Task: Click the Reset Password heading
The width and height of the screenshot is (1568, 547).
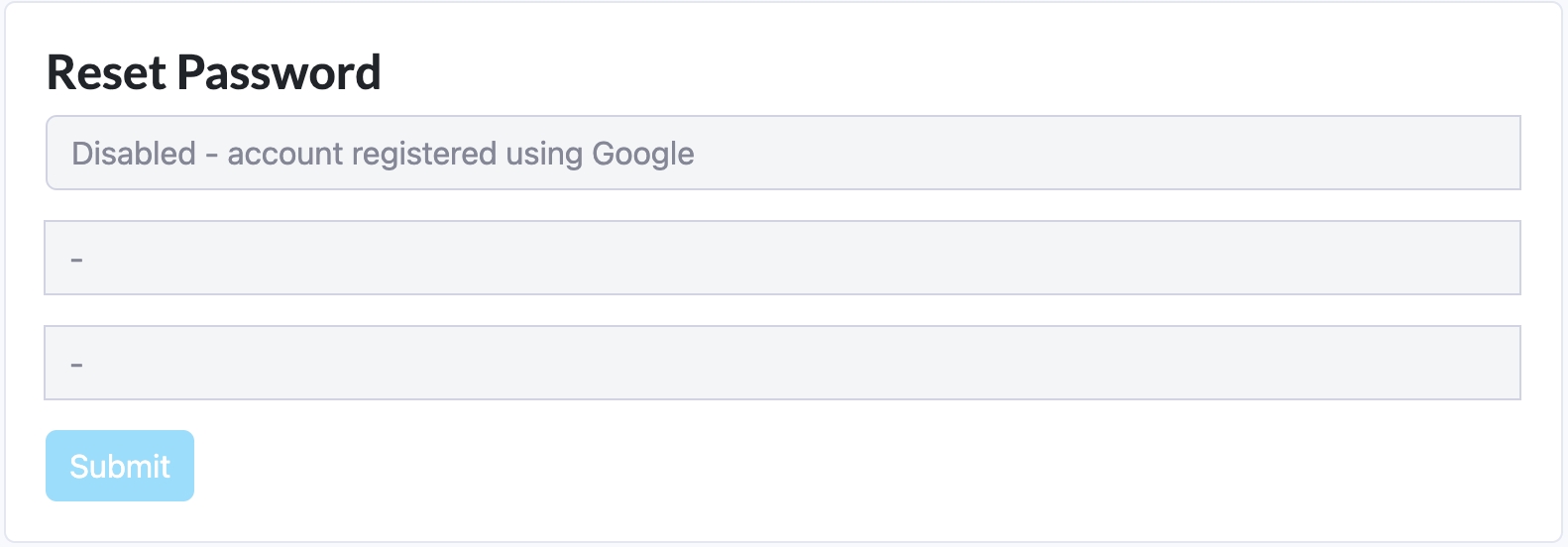Action: tap(214, 72)
